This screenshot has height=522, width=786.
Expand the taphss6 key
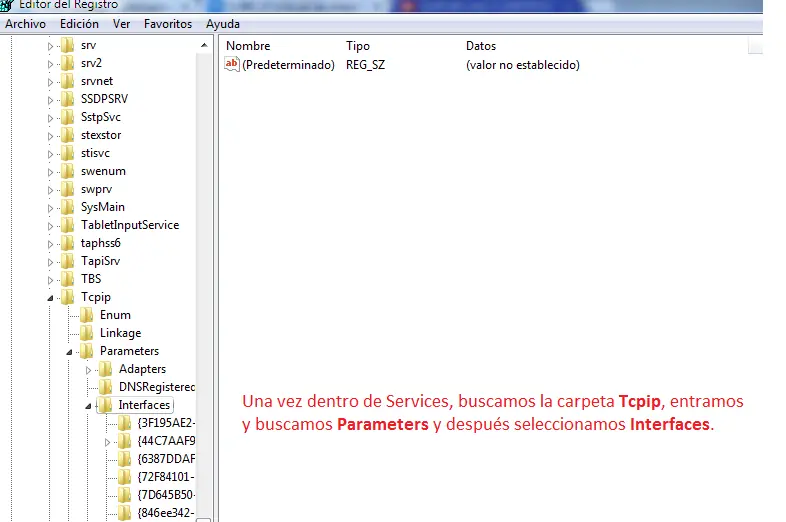[x=50, y=244]
